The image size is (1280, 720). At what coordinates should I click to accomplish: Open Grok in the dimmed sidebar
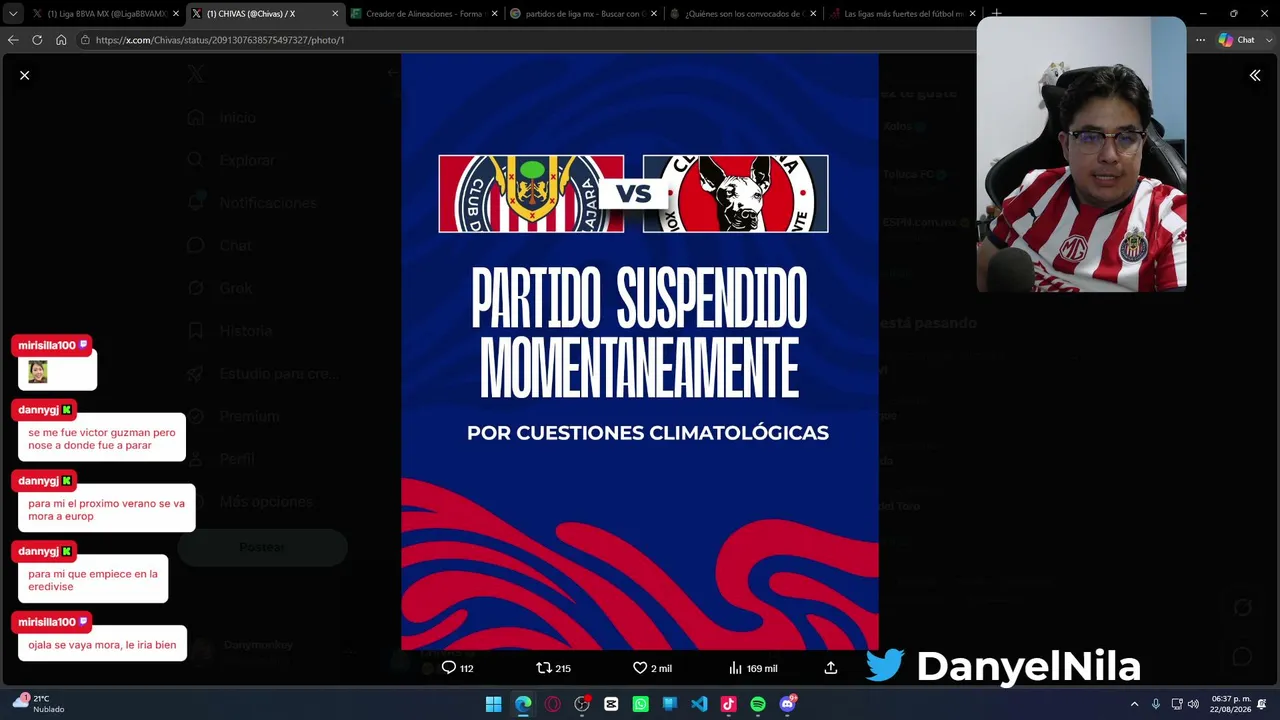pyautogui.click(x=221, y=288)
